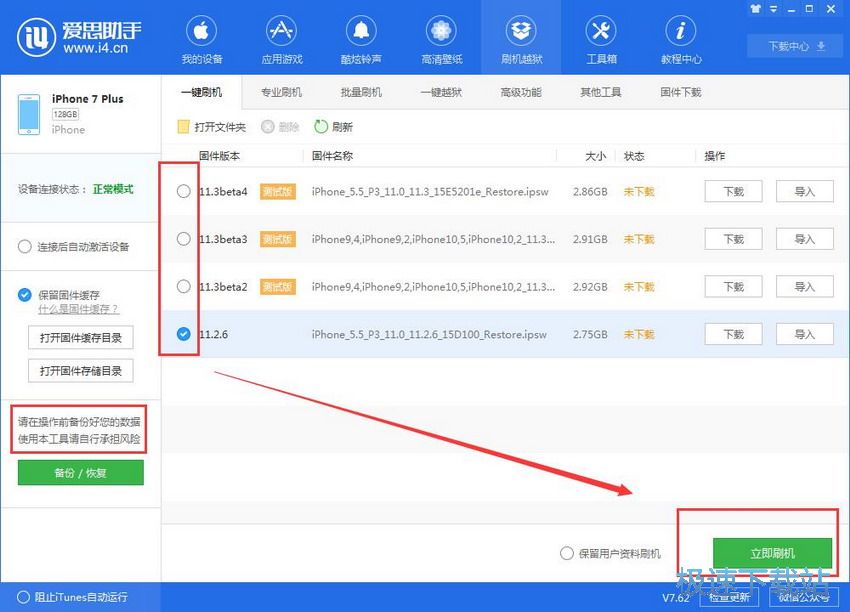The height and width of the screenshot is (612, 850).
Task: Download the 11.3beta3 firmware
Action: [x=733, y=239]
